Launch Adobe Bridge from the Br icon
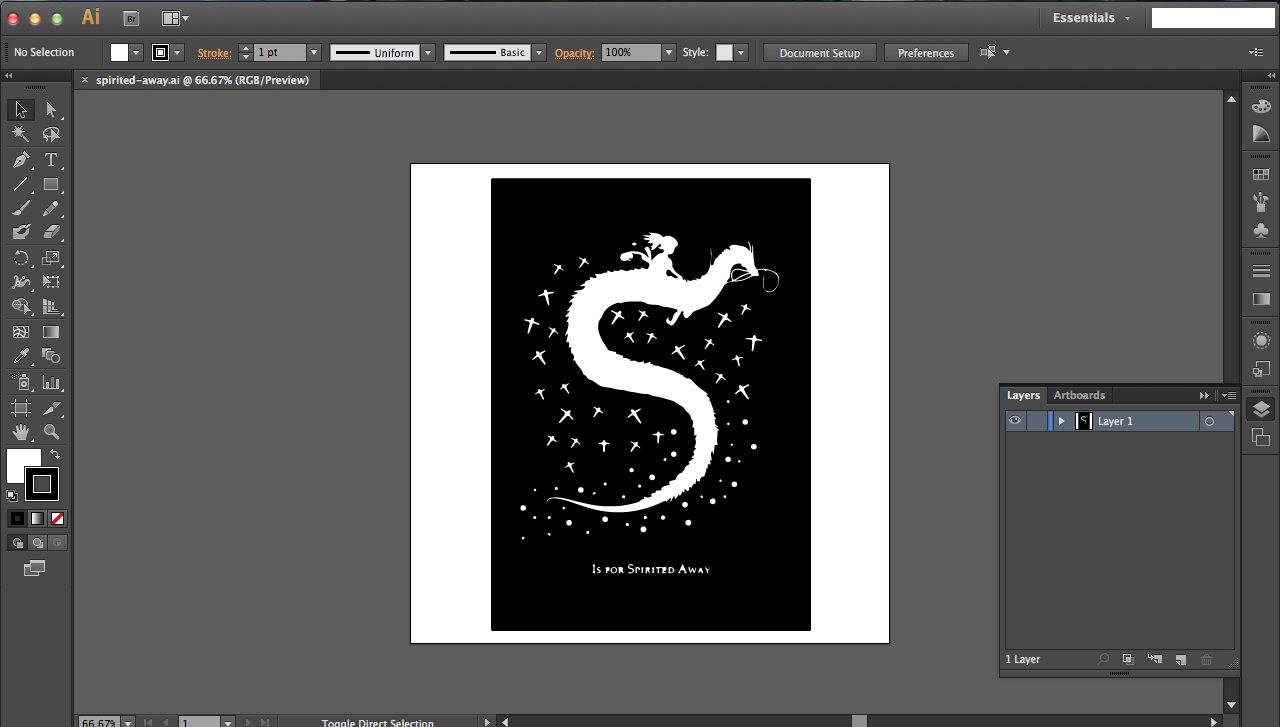1280x727 pixels. click(x=131, y=18)
